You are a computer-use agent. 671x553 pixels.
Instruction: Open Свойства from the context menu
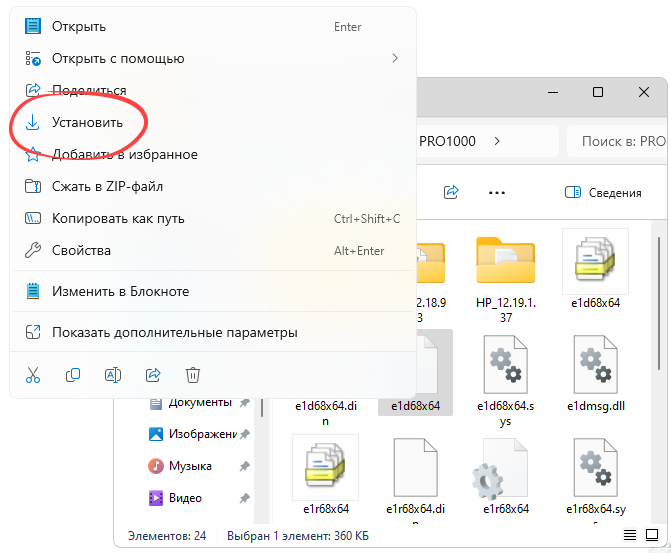213,250
